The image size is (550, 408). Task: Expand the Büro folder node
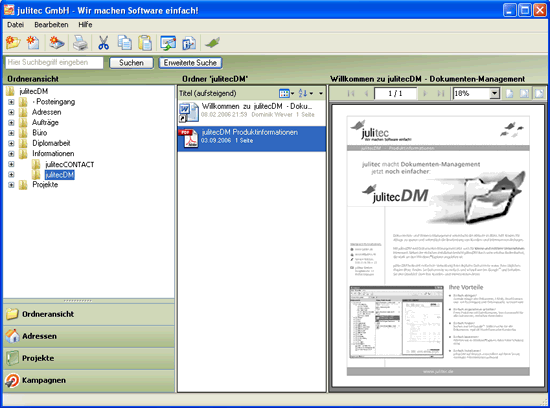point(11,133)
